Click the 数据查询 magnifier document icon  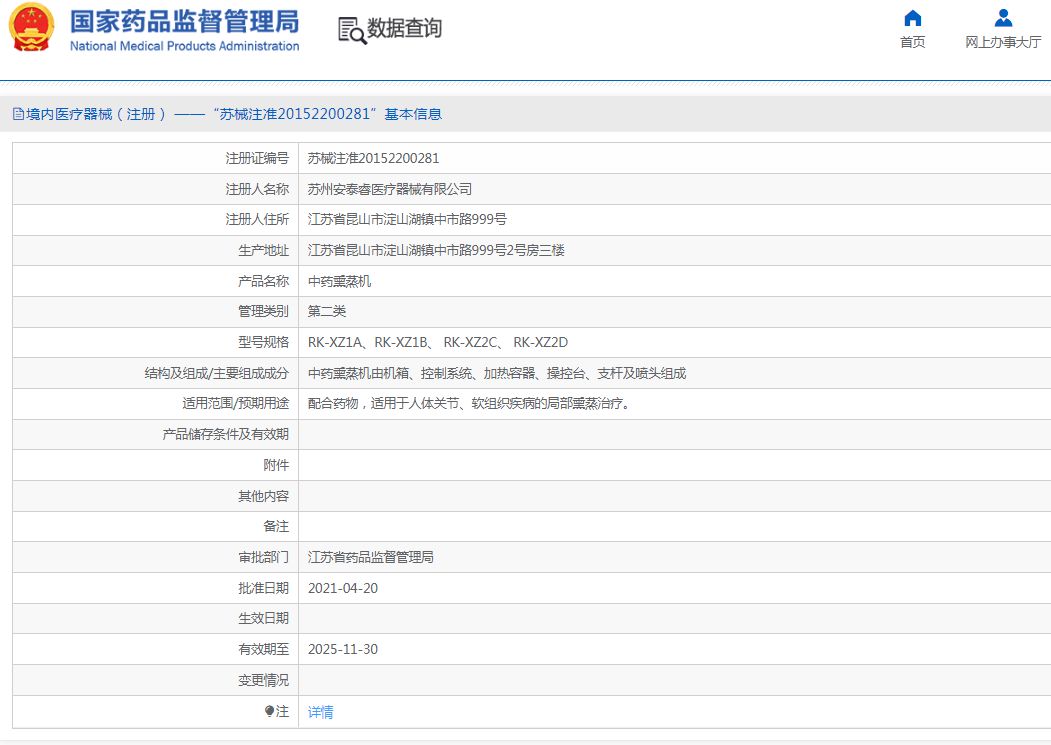tap(351, 30)
